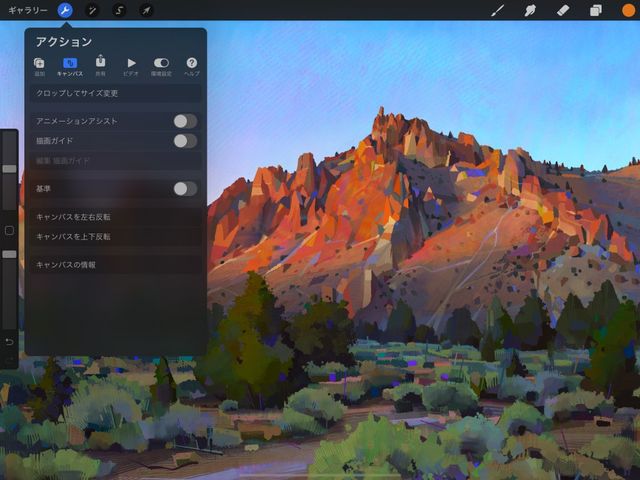Choose キャンバスを上下反転

(x=116, y=237)
